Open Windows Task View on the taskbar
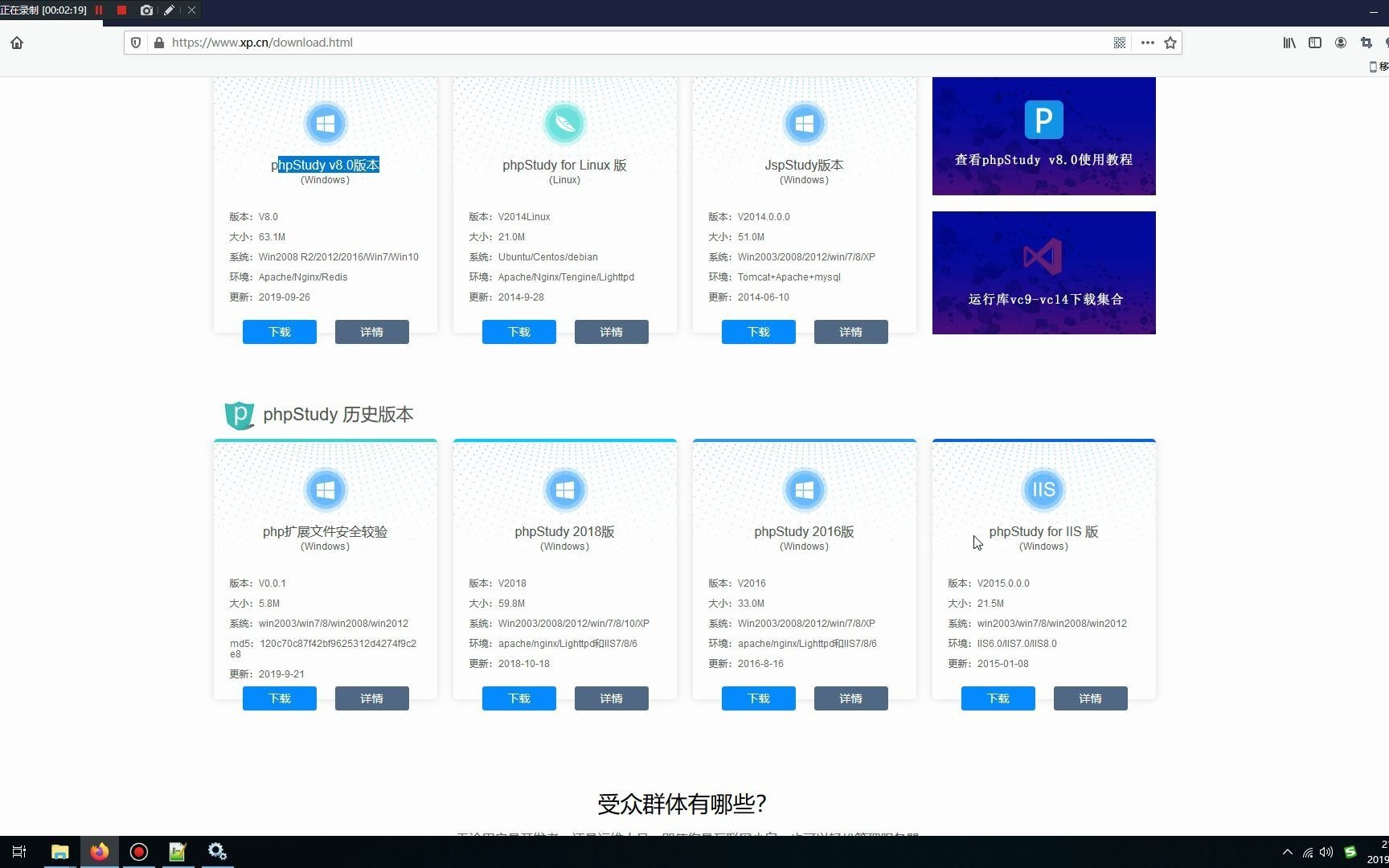Viewport: 1389px width, 868px height. [x=19, y=852]
